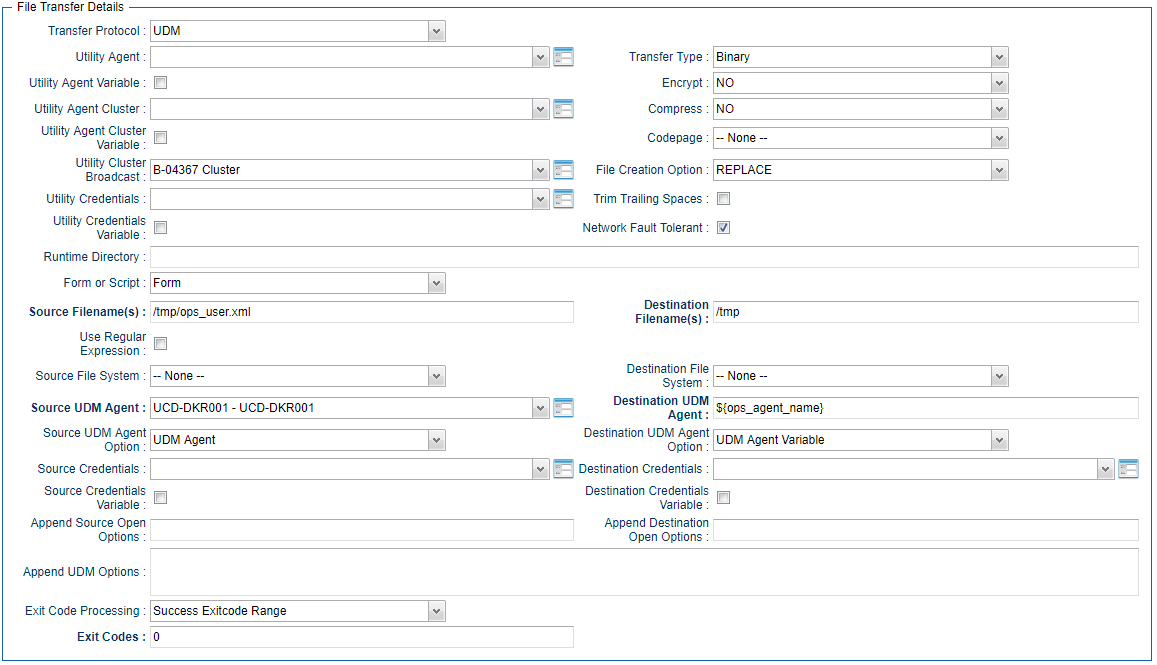The width and height of the screenshot is (1157, 665).
Task: Open File Creation Option REPLACE dropdown
Action: [860, 170]
